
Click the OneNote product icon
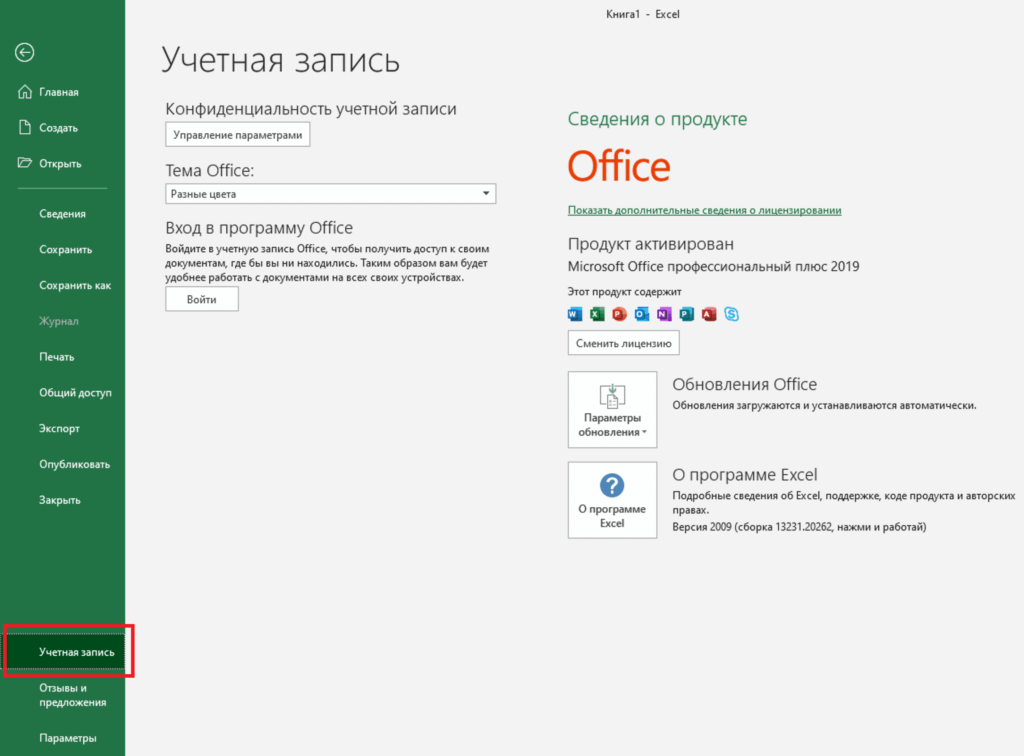point(664,314)
